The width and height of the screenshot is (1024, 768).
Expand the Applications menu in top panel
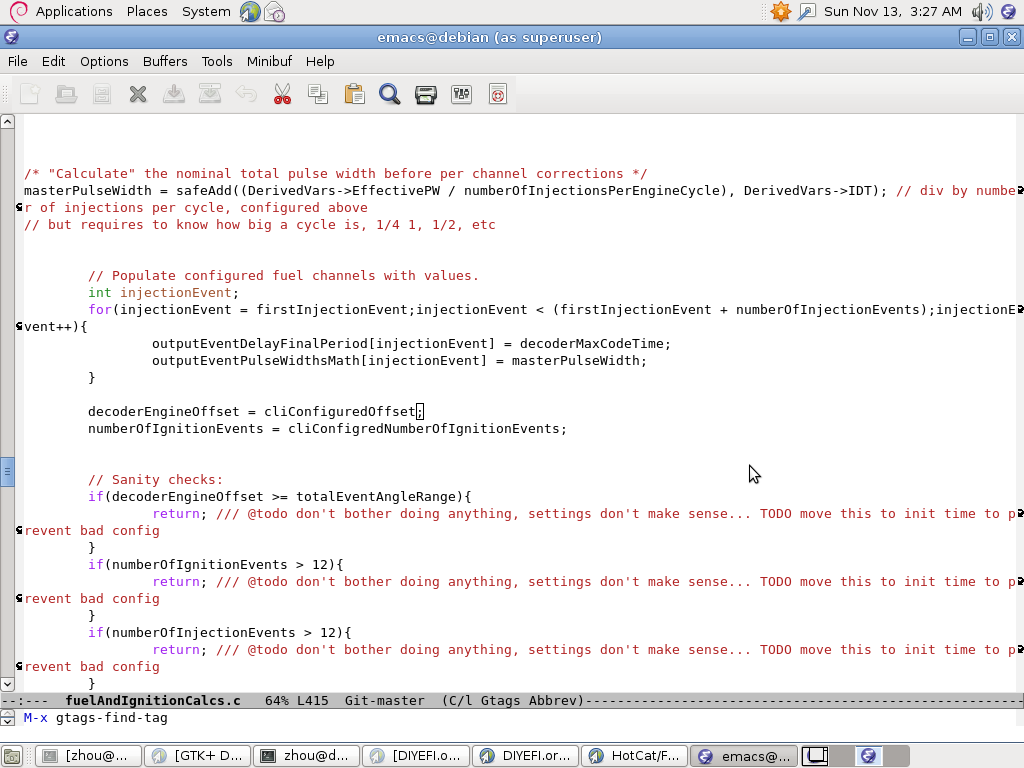[x=73, y=11]
